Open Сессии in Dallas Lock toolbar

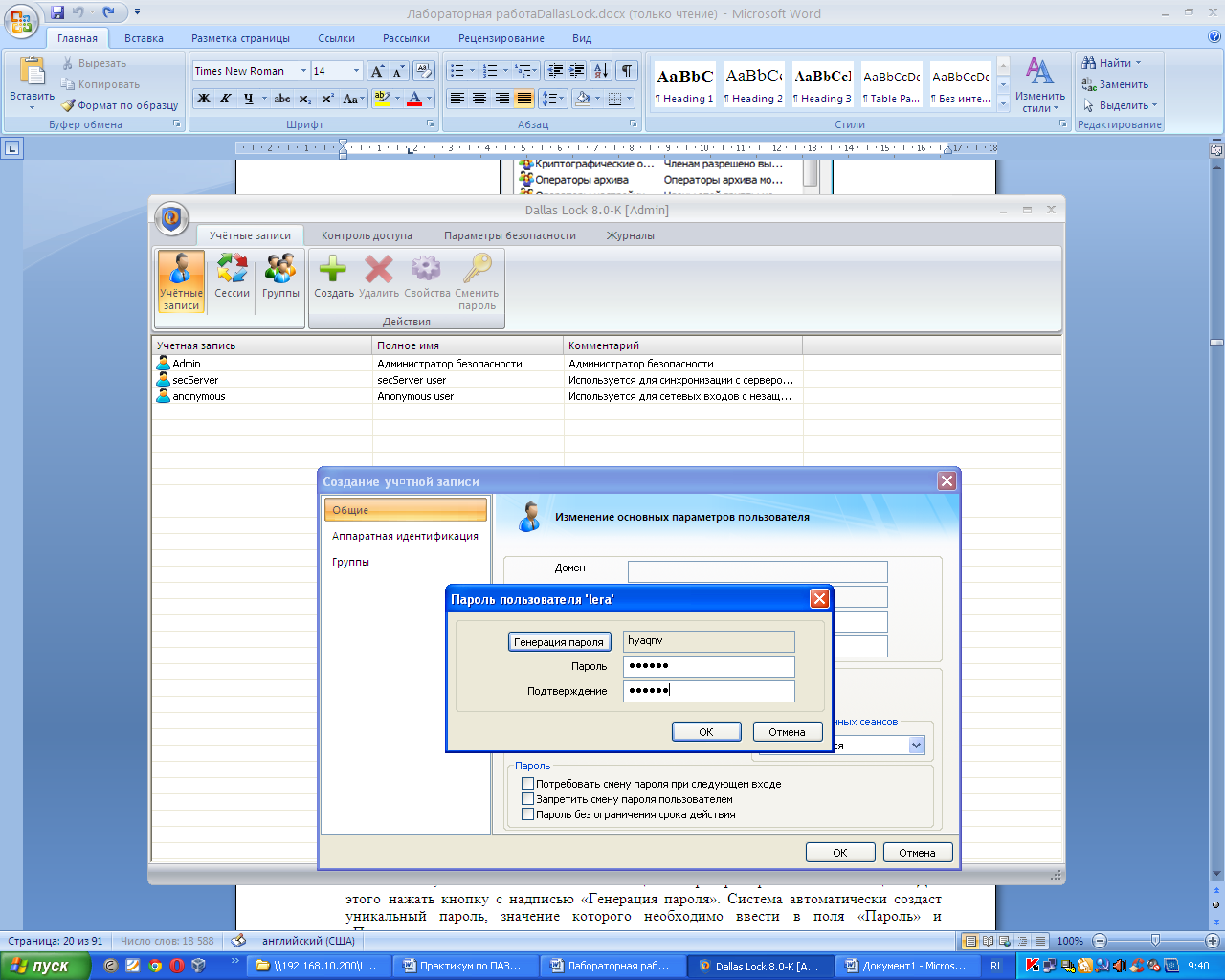click(x=232, y=277)
